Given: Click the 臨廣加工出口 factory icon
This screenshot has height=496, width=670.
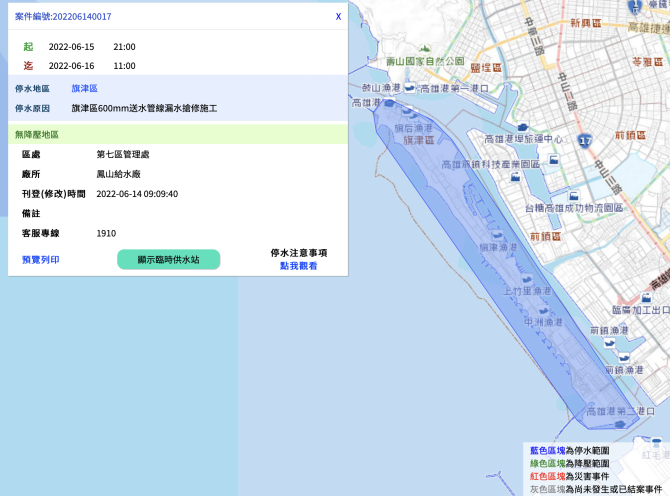Looking at the screenshot, I should tap(646, 297).
